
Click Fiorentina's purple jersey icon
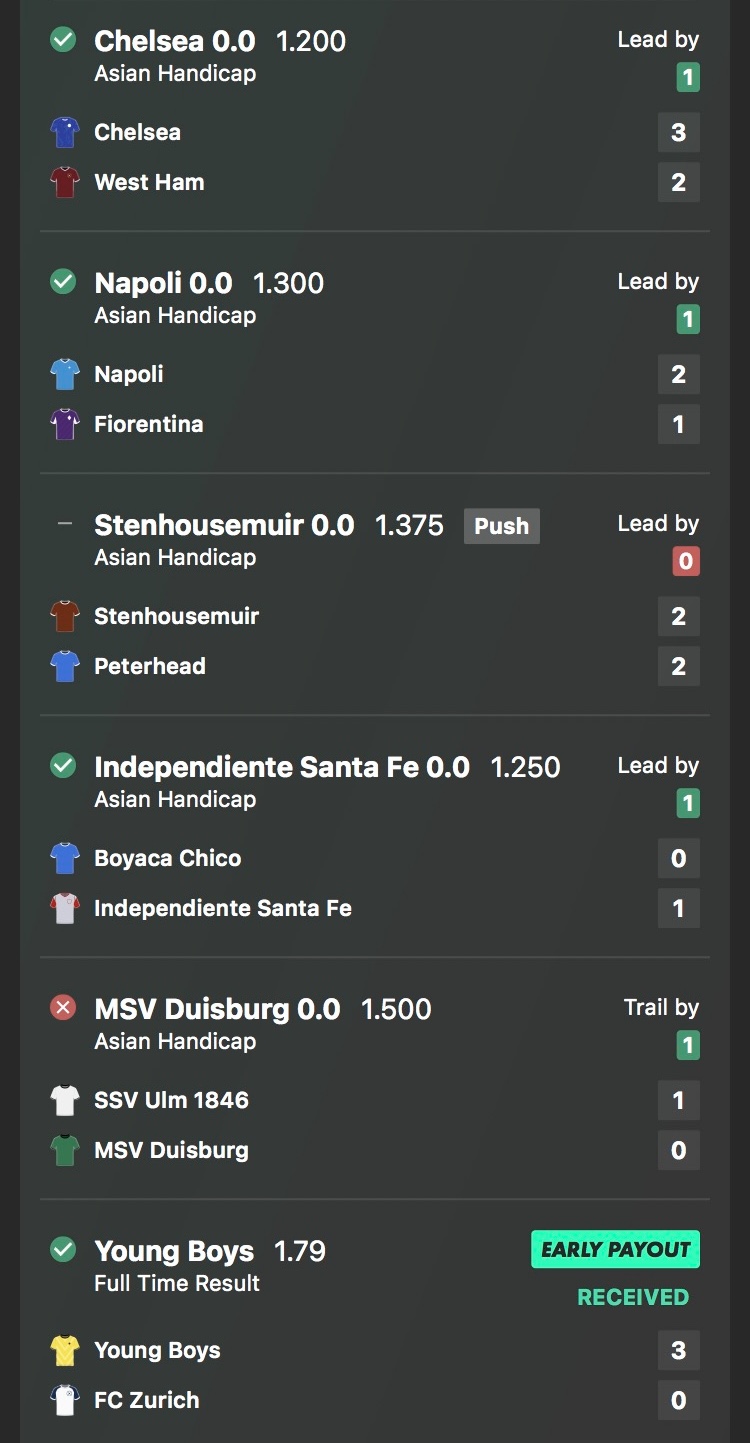tap(65, 424)
